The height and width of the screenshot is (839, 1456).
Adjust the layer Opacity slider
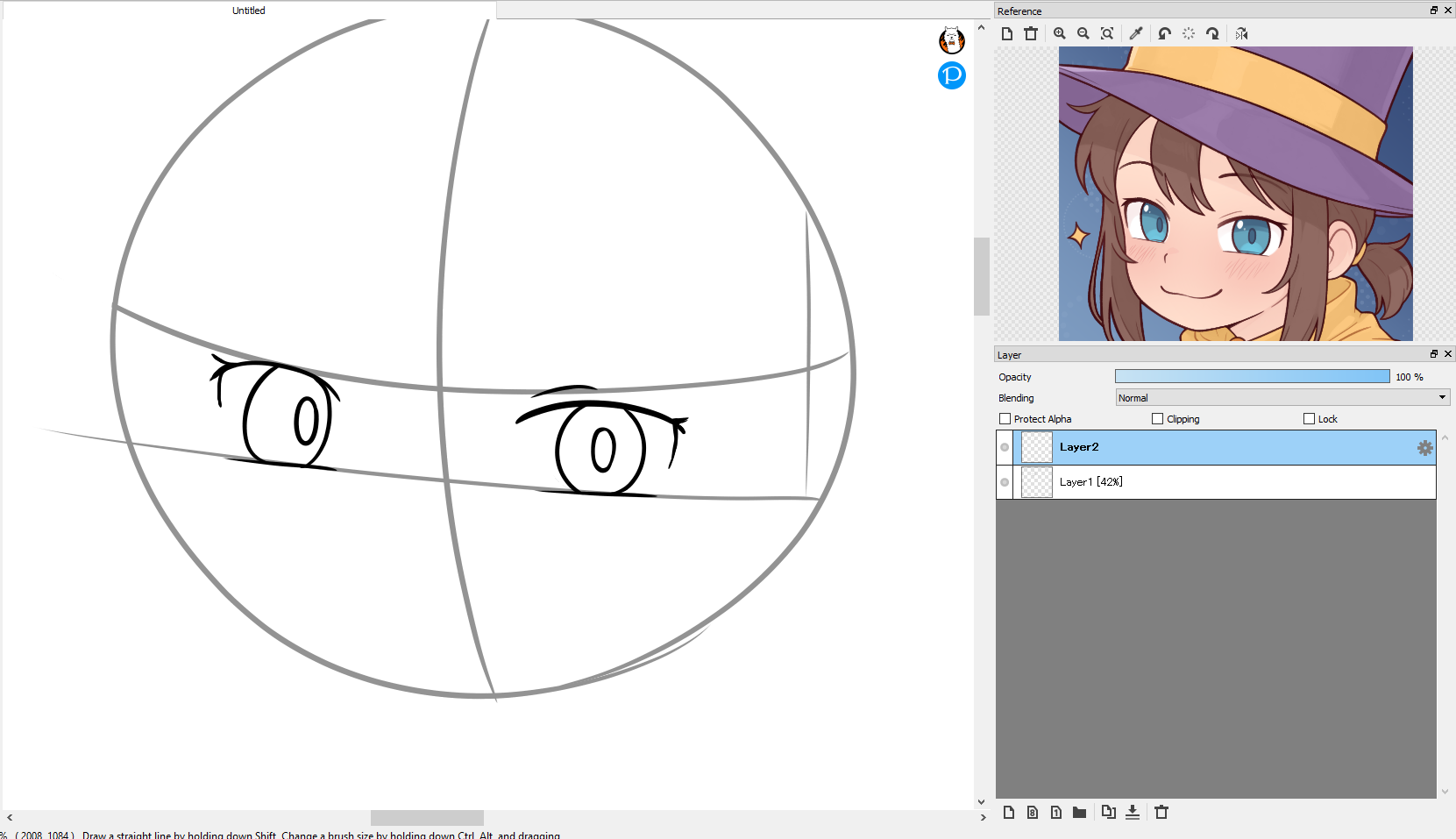coord(1252,377)
